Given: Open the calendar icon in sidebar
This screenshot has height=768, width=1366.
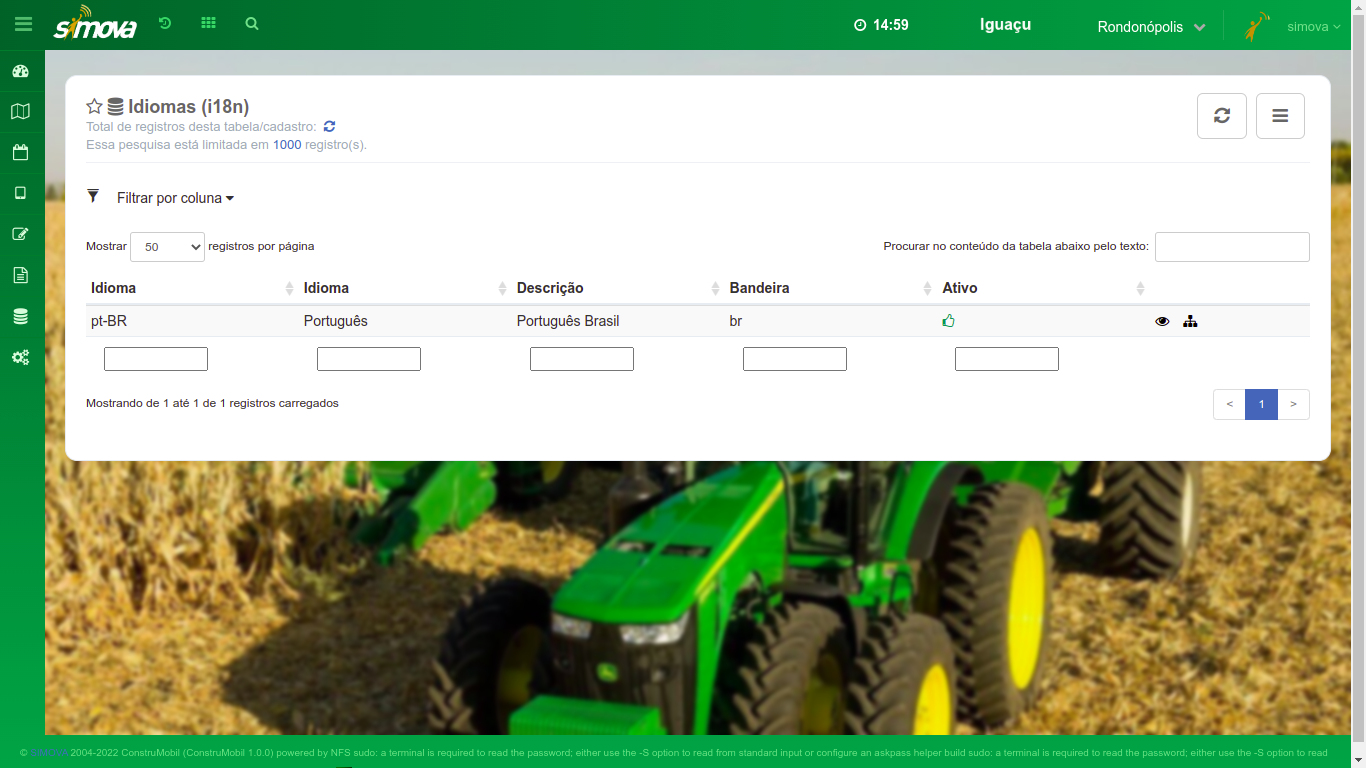Looking at the screenshot, I should [x=20, y=153].
